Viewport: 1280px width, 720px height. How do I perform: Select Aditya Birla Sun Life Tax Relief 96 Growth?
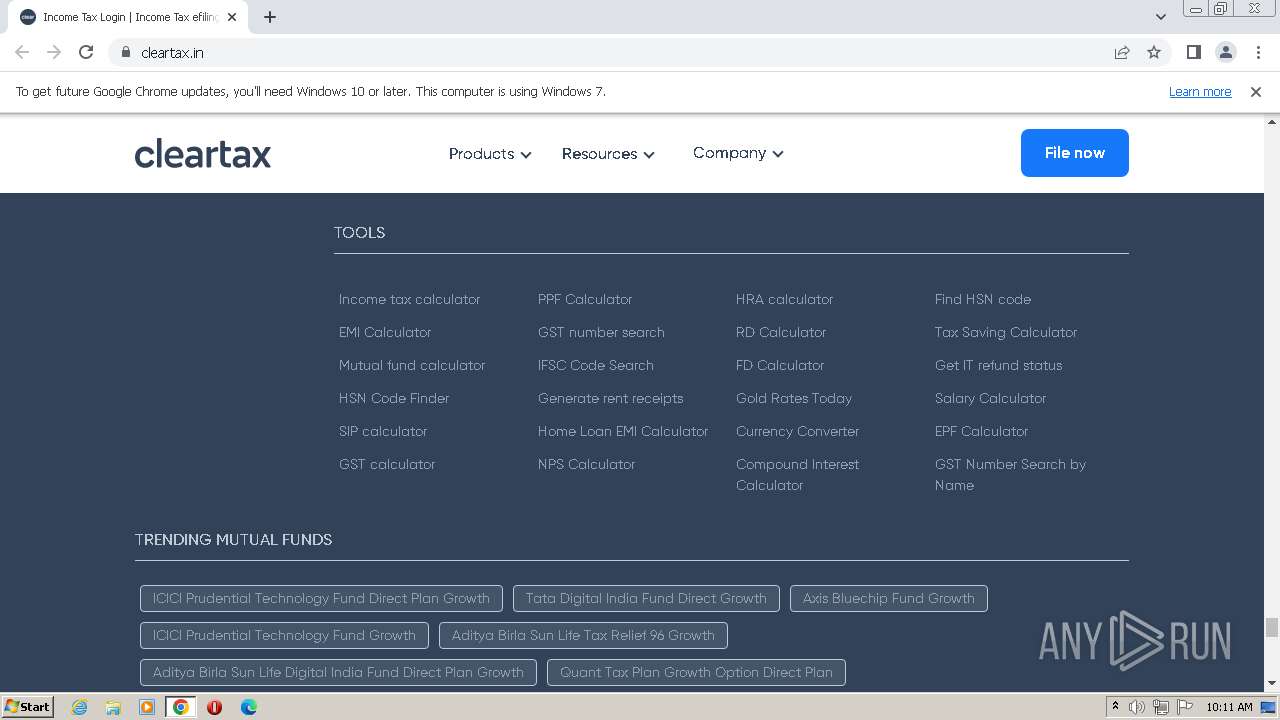pyautogui.click(x=583, y=635)
